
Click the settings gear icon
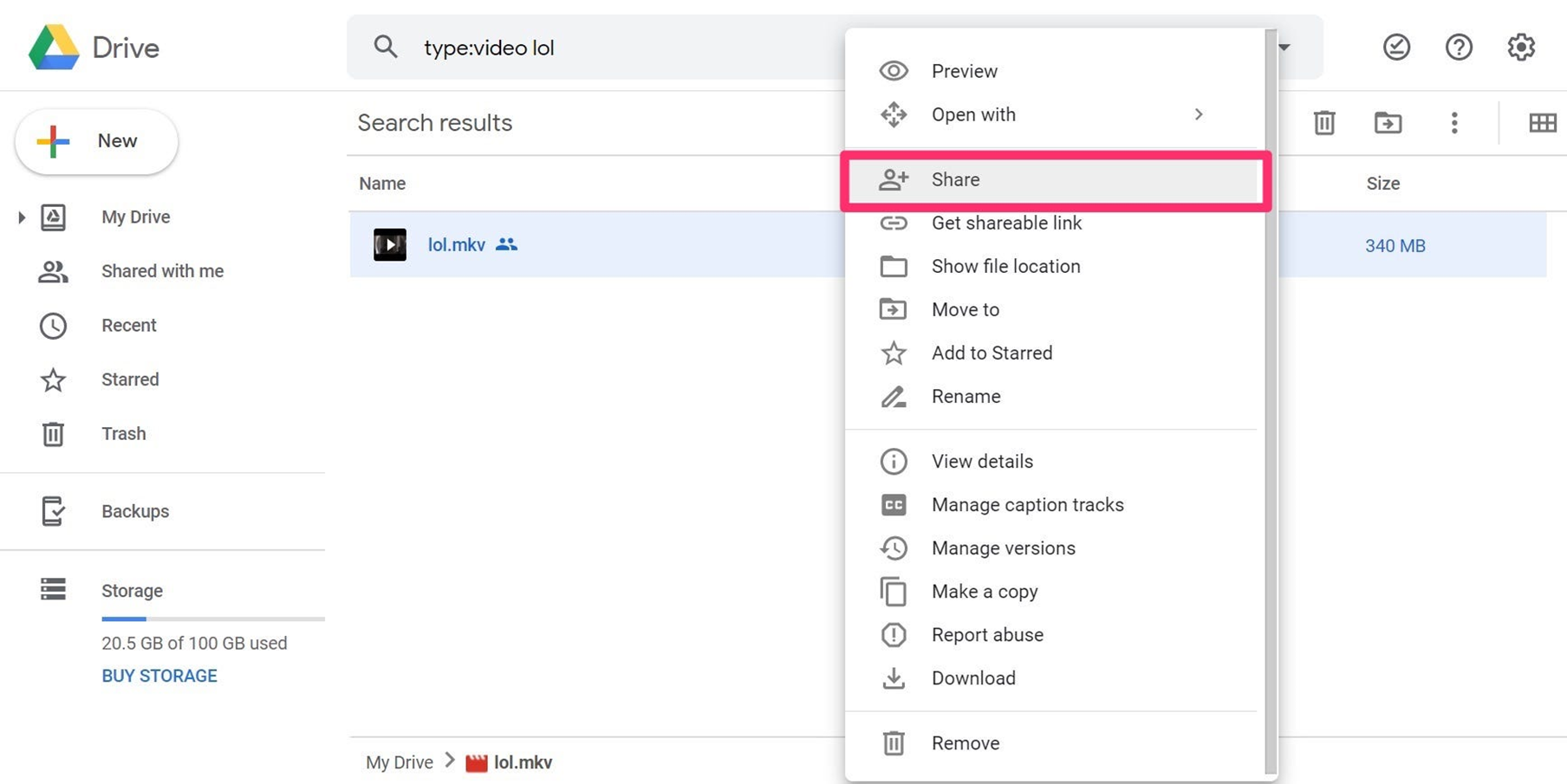pos(1521,48)
